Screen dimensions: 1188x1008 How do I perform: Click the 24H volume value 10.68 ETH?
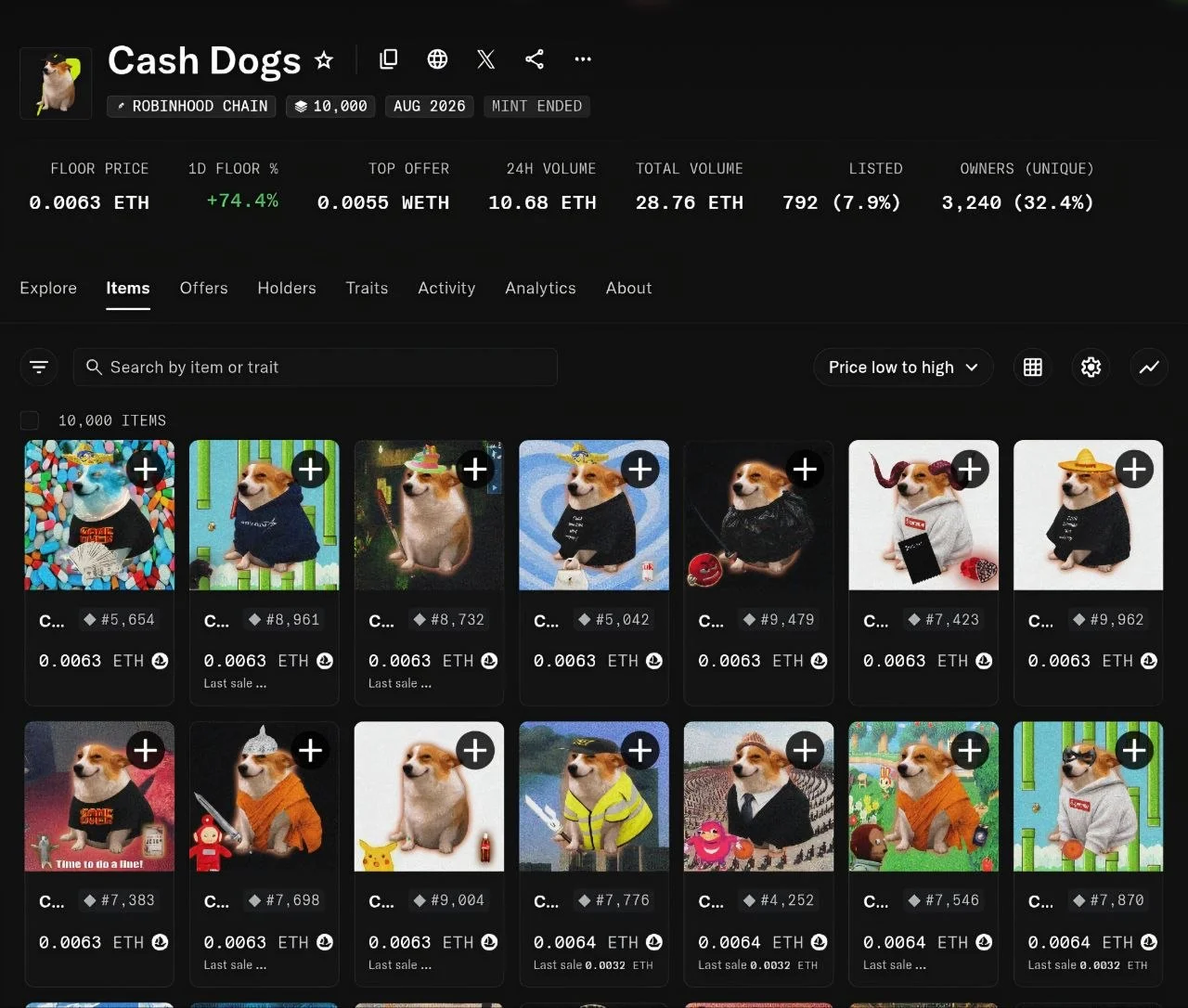click(542, 202)
